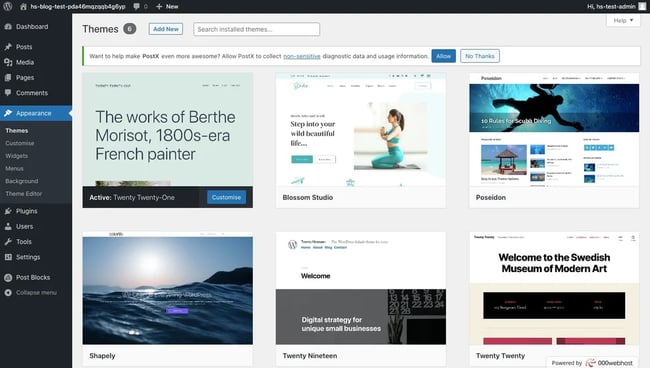Open the site name link in the admin bar
Viewport: 650px width, 368px height.
pyautogui.click(x=78, y=7)
